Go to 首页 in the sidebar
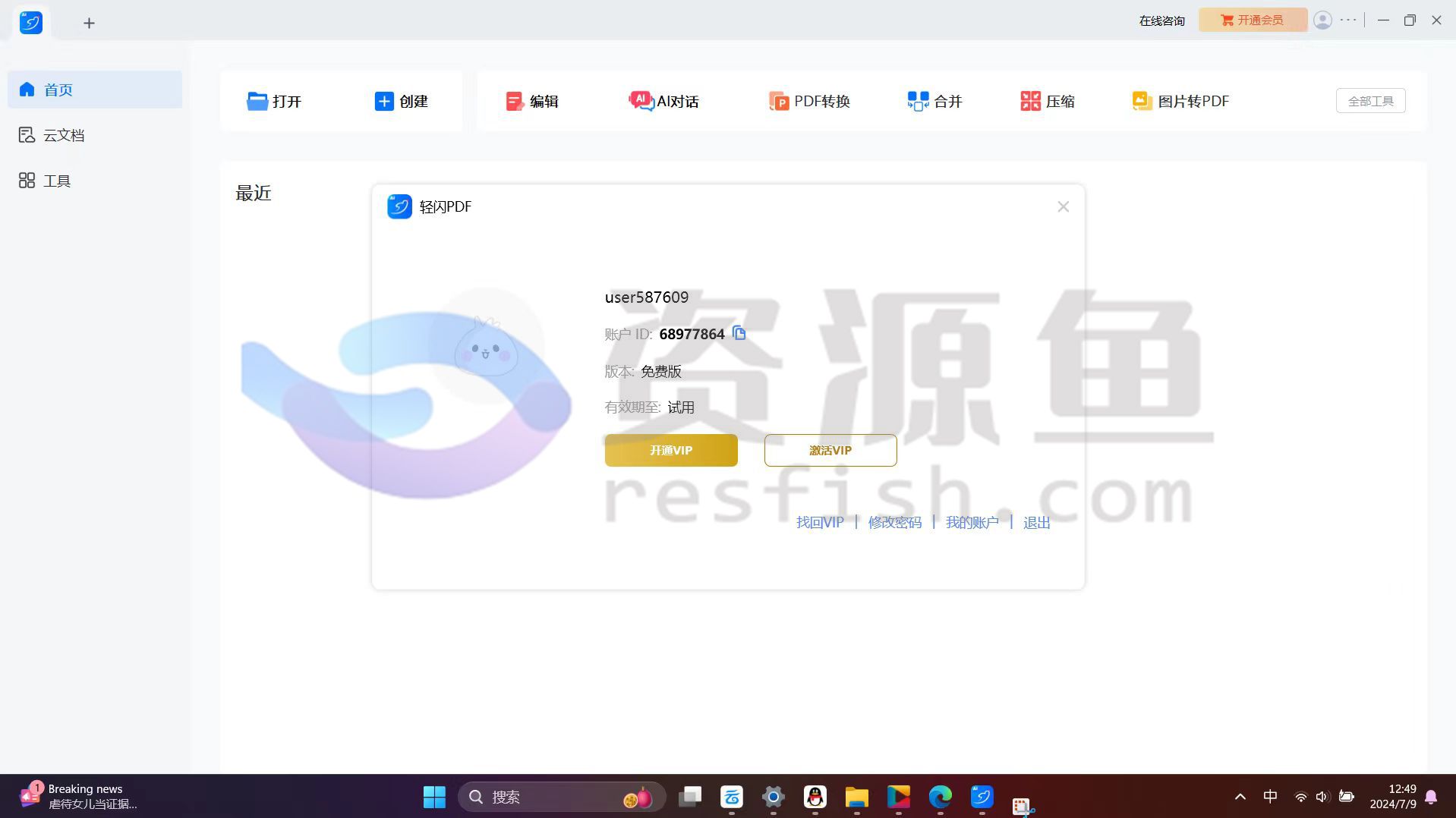Viewport: 1456px width, 818px height. tap(95, 90)
